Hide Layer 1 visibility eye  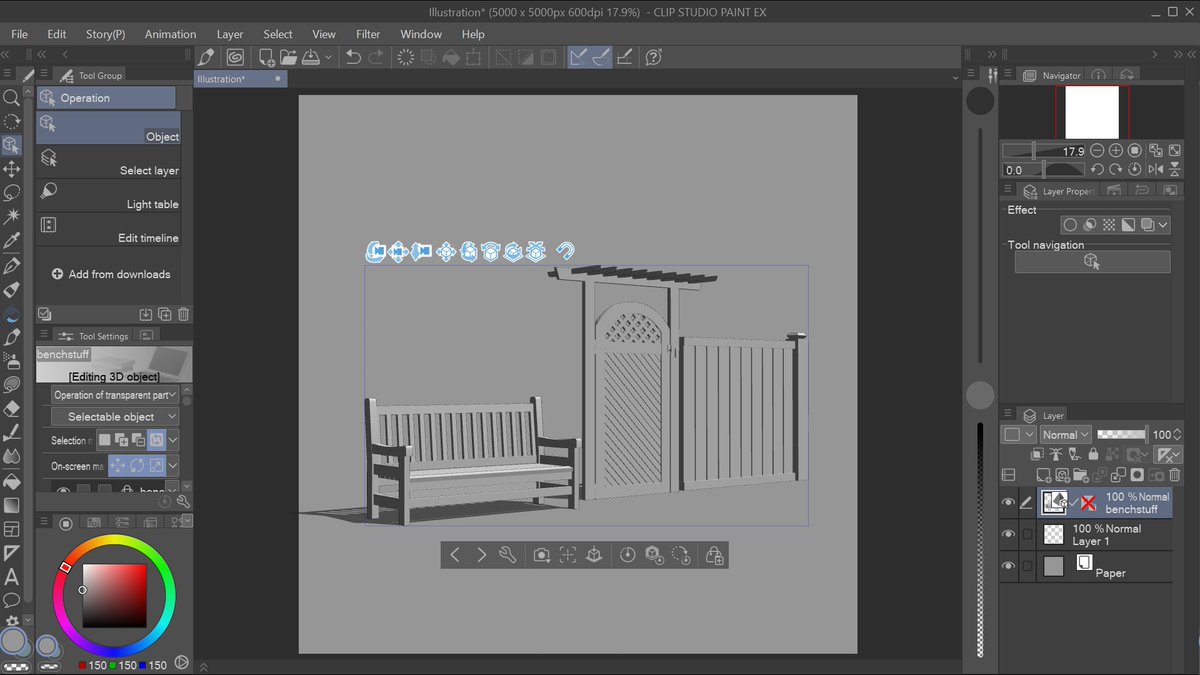(1008, 535)
